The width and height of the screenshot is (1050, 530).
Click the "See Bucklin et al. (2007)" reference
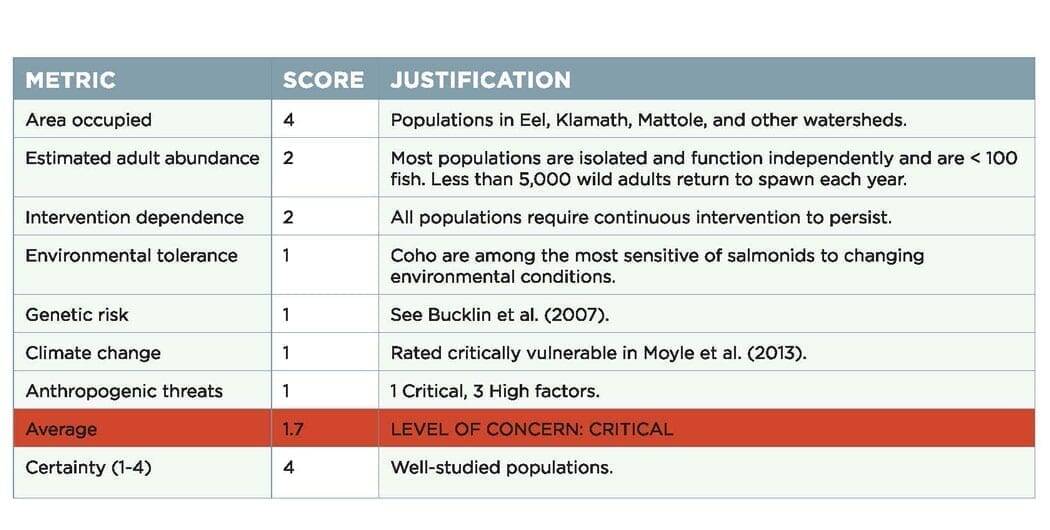[499, 315]
